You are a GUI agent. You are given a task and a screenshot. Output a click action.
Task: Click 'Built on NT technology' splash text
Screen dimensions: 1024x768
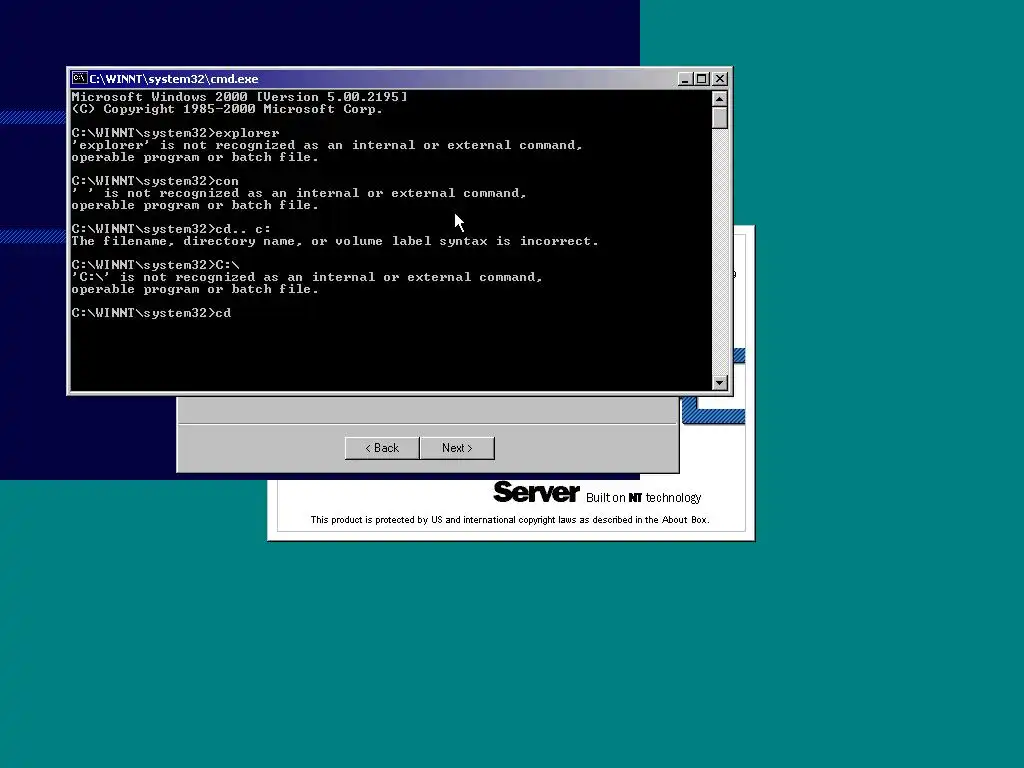[643, 498]
